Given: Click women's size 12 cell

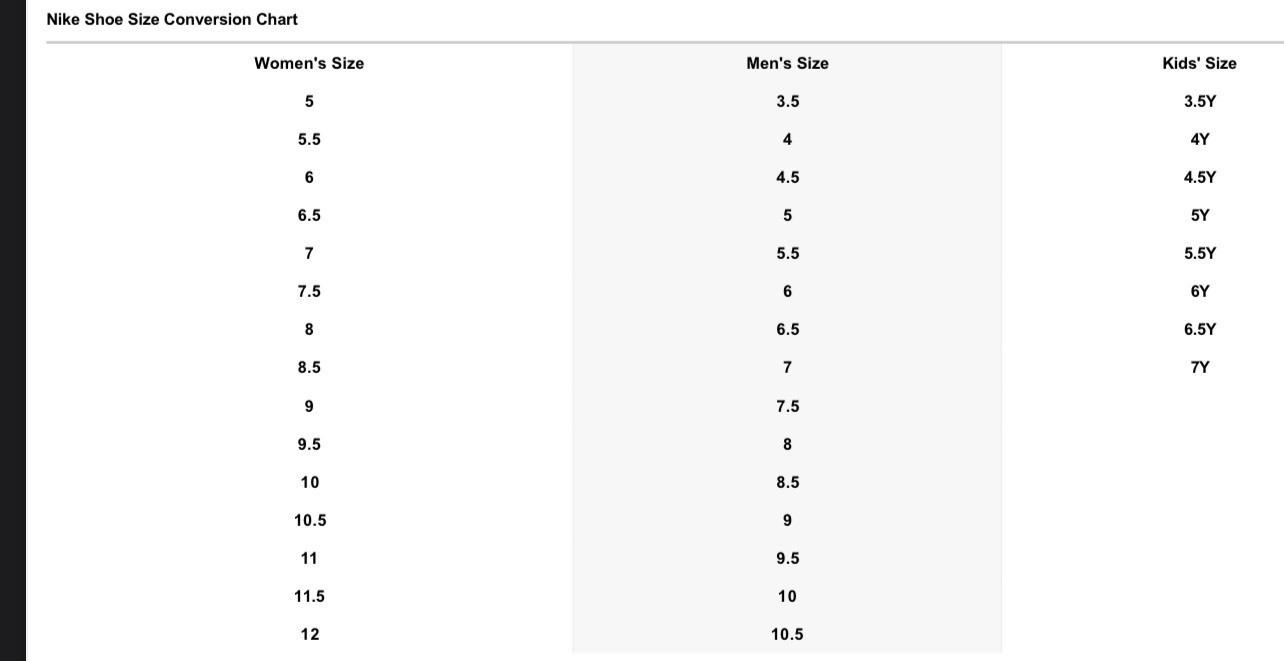Looking at the screenshot, I should pyautogui.click(x=310, y=634).
